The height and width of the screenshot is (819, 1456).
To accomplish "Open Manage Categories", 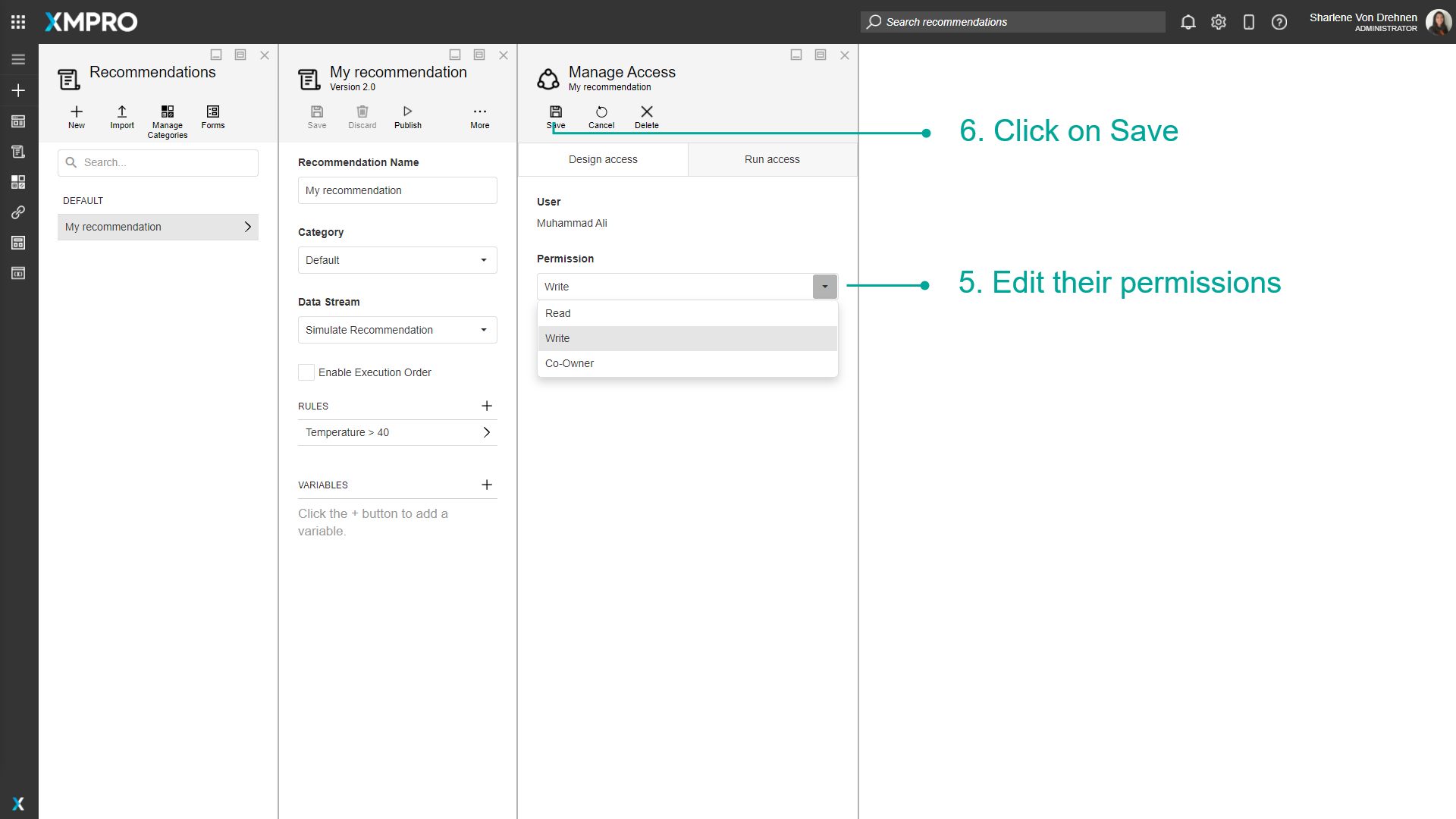I will click(x=167, y=120).
